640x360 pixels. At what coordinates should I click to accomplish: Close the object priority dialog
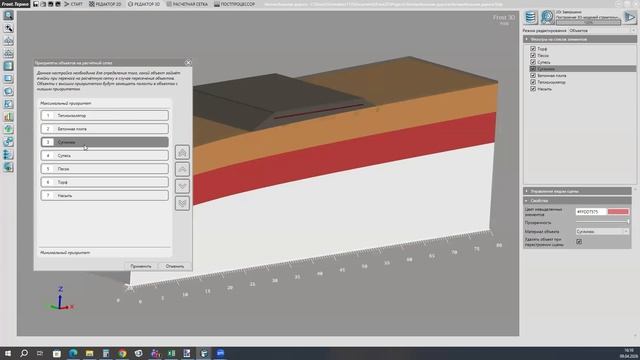pyautogui.click(x=188, y=62)
